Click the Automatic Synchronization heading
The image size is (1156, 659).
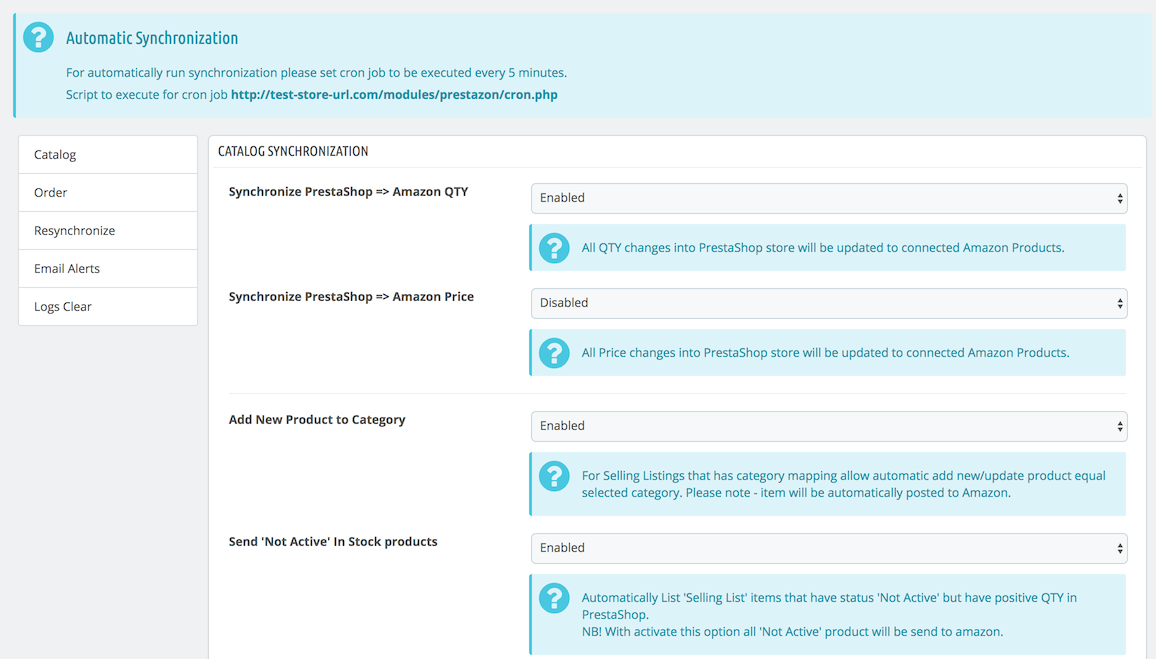pyautogui.click(x=152, y=38)
